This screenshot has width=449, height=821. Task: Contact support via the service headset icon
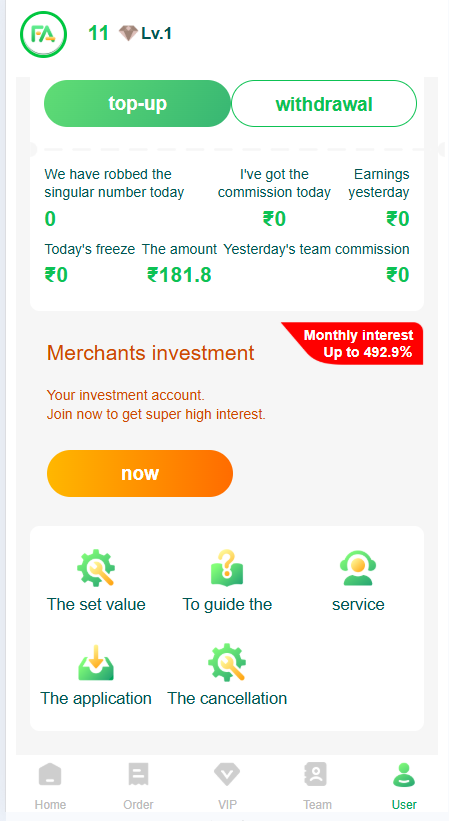(x=358, y=568)
